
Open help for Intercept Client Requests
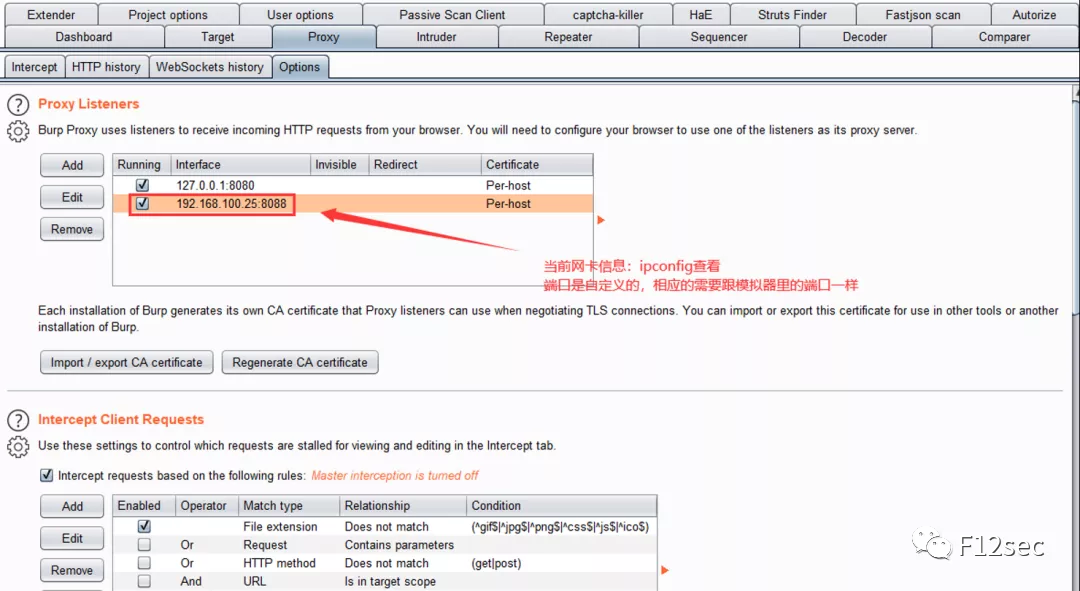(18, 420)
